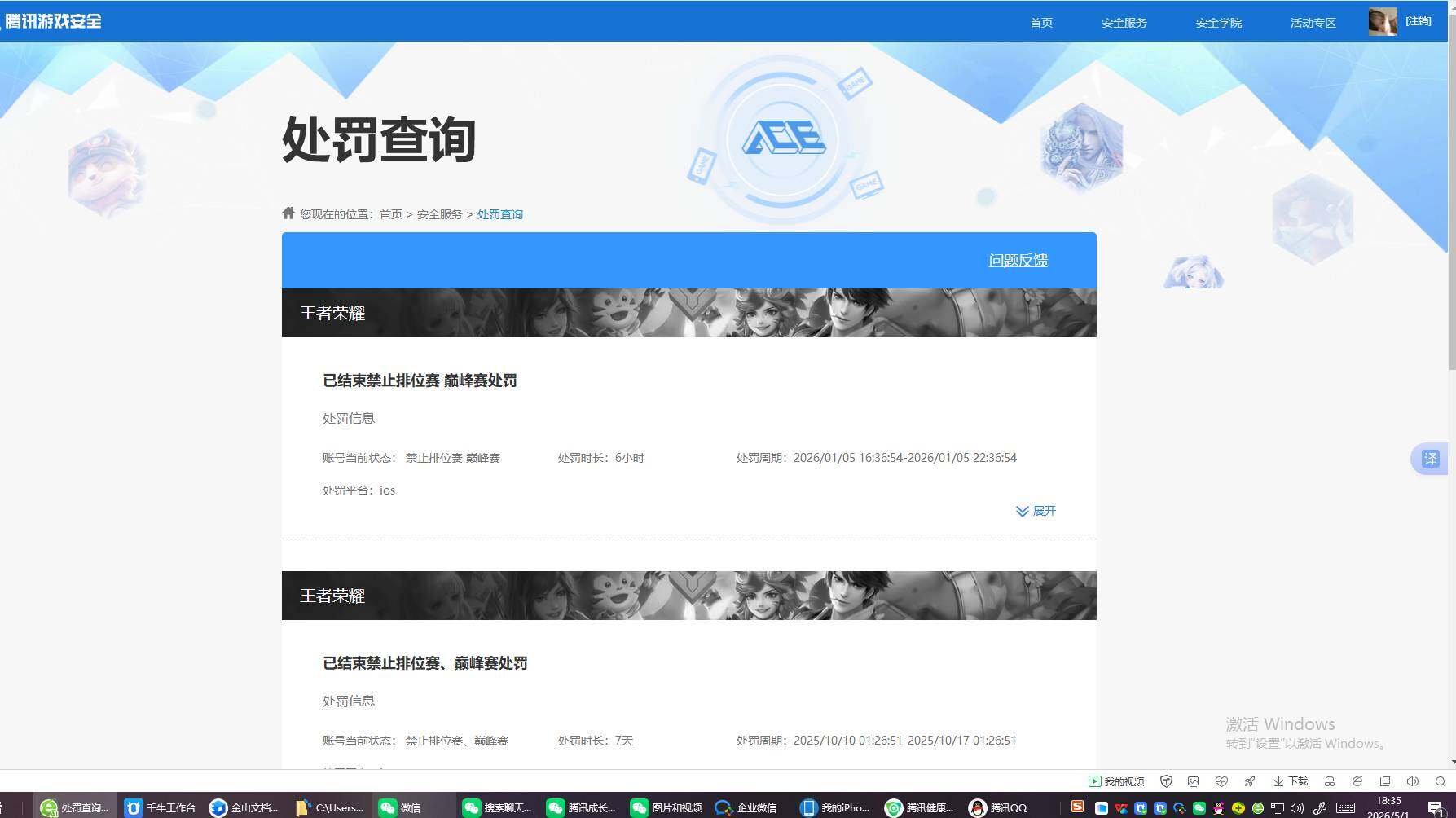Open 微信 main window from the taskbar
Image resolution: width=1456 pixels, height=818 pixels.
point(415,807)
